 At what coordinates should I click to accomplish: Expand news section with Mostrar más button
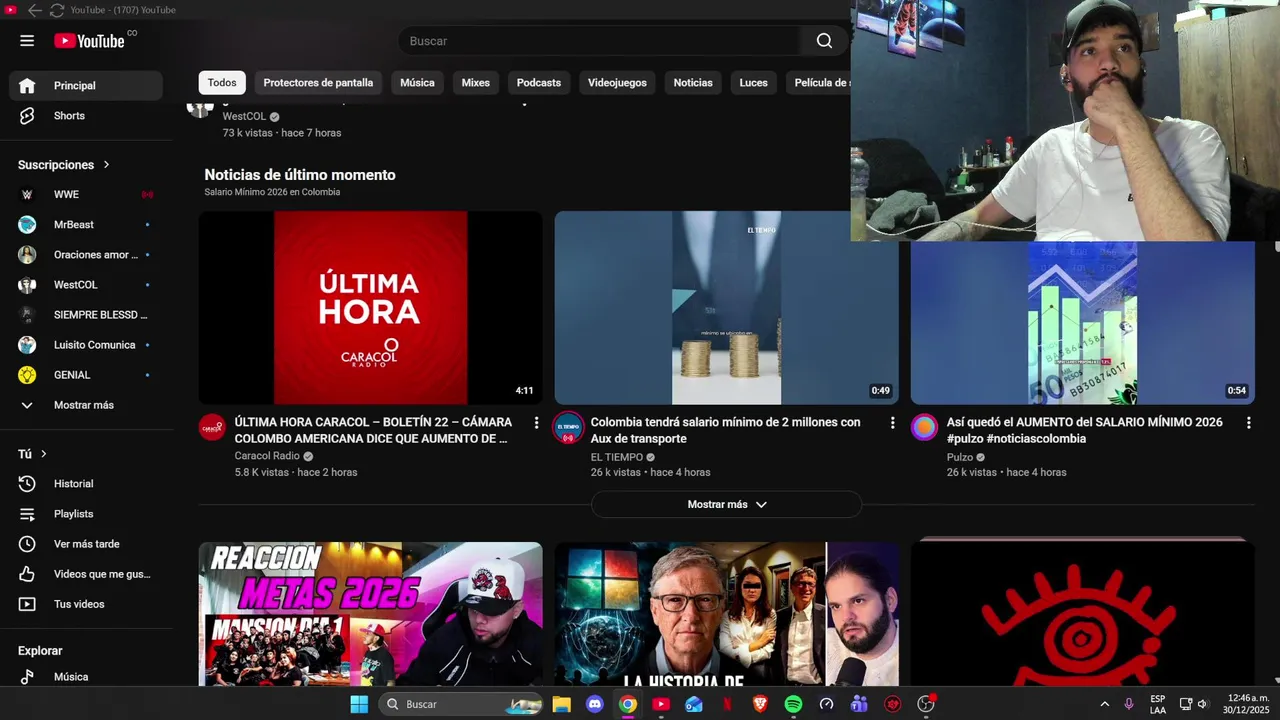click(x=726, y=505)
